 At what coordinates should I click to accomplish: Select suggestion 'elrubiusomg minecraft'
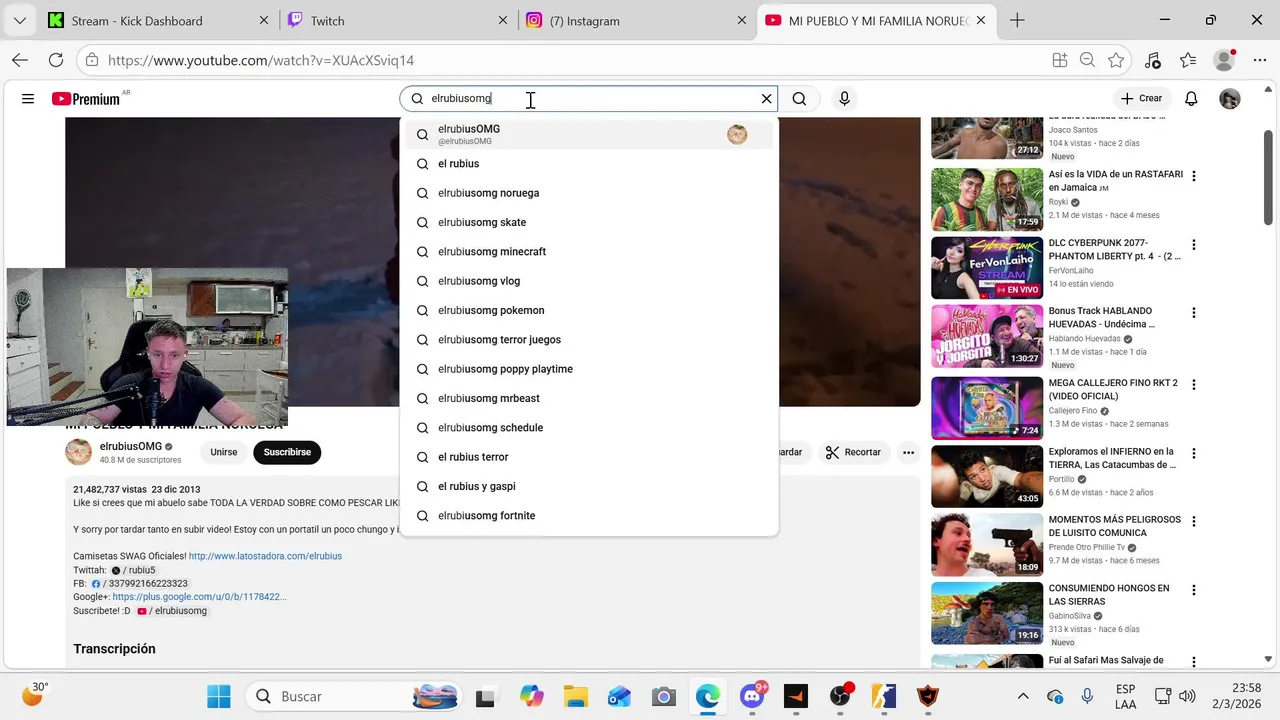589,252
